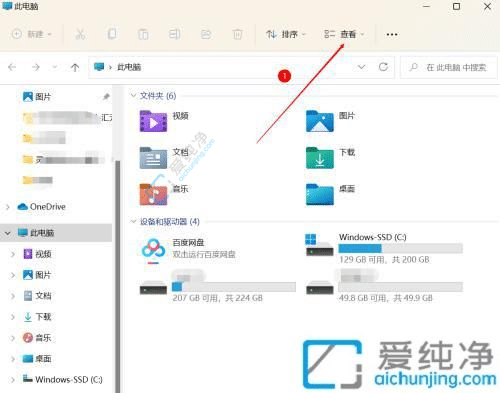Collapse the 设备和驱动器 (4) group
Screen dimensions: 500x393
click(x=133, y=221)
